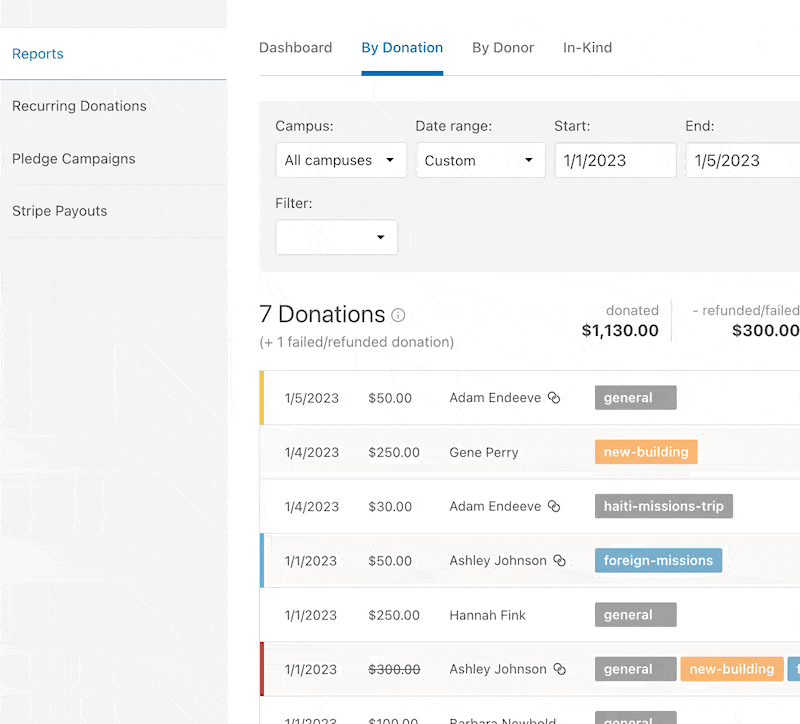800x724 pixels.
Task: Go to the In-Kind tab
Action: [587, 47]
